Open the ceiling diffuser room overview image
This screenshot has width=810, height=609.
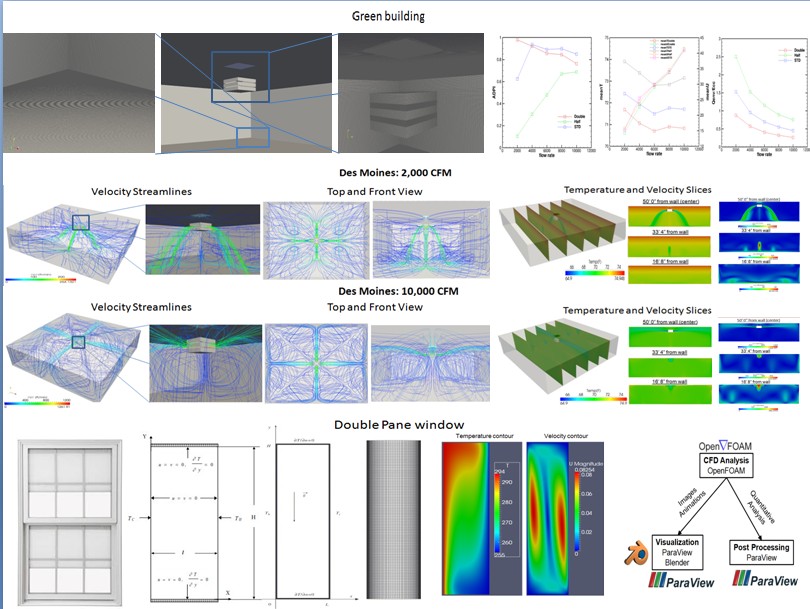(246, 93)
